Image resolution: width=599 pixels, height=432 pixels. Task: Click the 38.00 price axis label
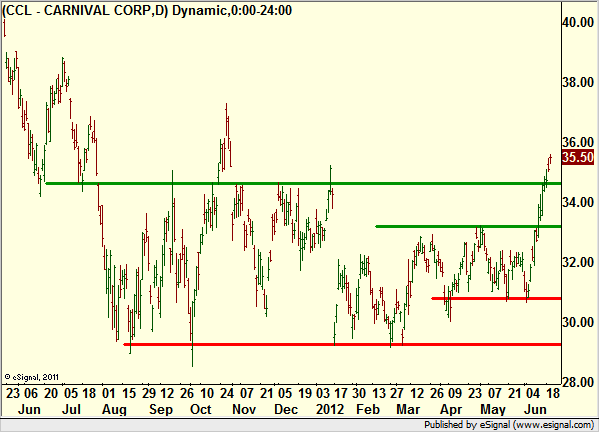(578, 82)
